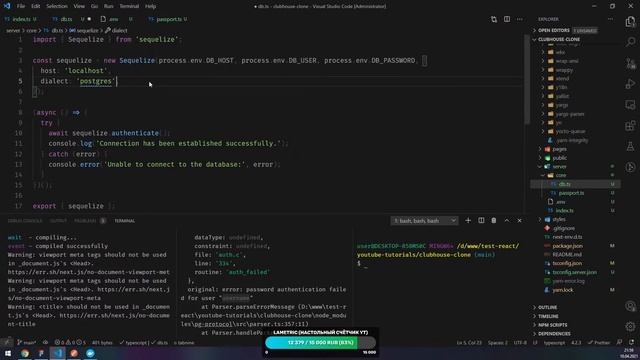Image resolution: width=640 pixels, height=360 pixels.
Task: Switch to the passport.ts editor tab
Action: [x=168, y=19]
